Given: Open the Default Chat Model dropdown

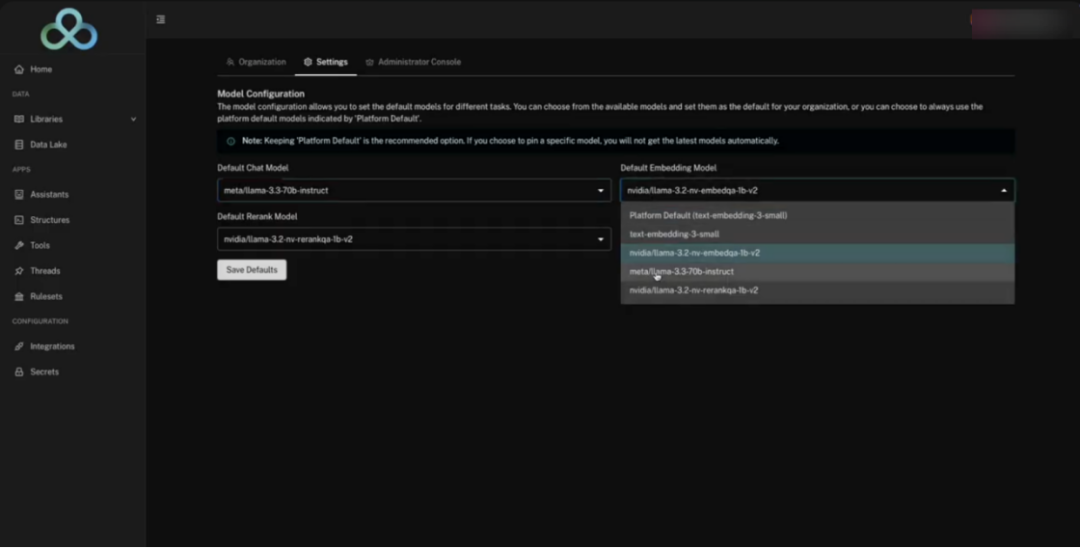Looking at the screenshot, I should pos(414,191).
